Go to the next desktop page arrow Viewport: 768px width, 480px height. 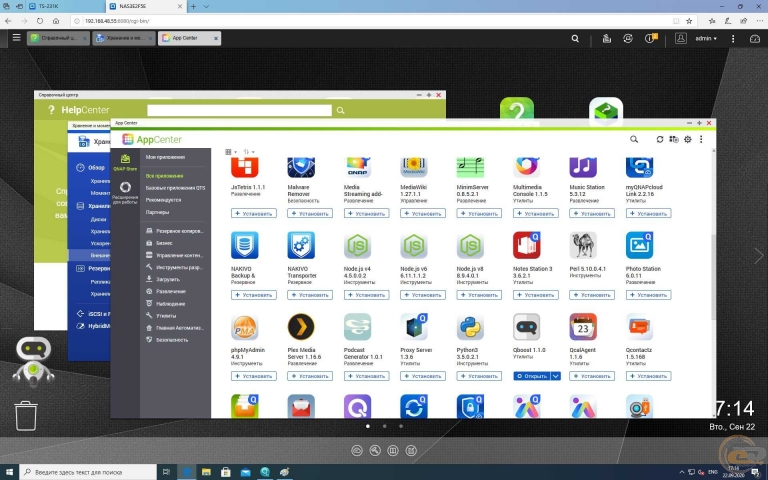(x=758, y=256)
